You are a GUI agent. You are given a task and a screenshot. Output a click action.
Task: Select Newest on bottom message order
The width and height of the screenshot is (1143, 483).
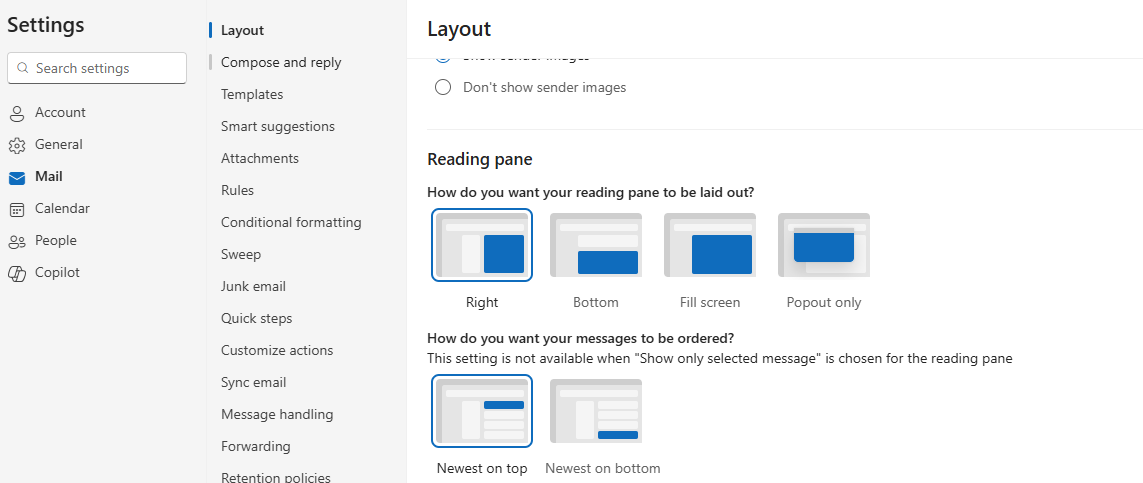click(596, 411)
